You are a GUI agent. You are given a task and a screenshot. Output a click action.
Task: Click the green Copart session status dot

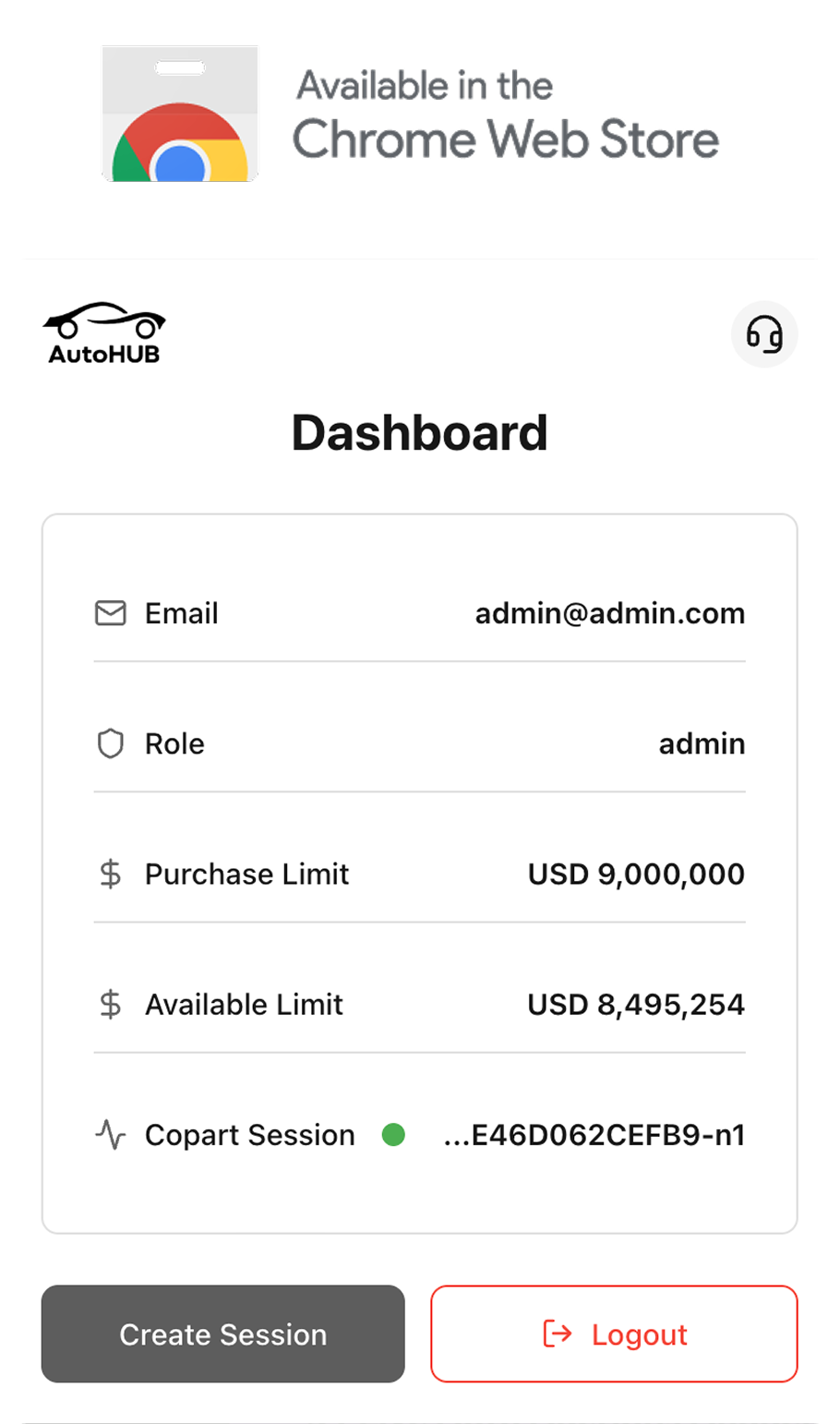tap(393, 1134)
